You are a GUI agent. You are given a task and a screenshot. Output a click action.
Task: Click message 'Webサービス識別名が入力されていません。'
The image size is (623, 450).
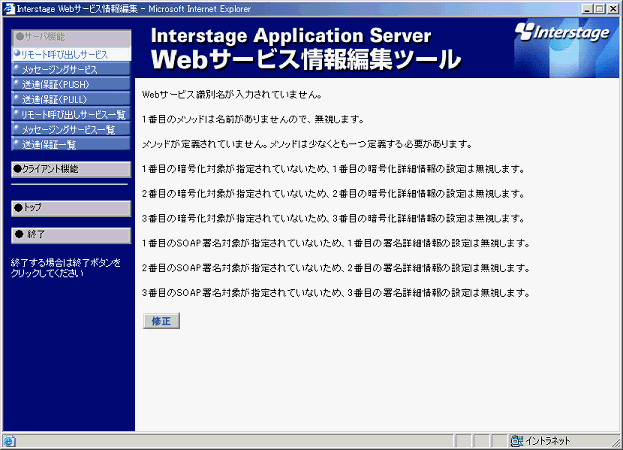[x=232, y=95]
